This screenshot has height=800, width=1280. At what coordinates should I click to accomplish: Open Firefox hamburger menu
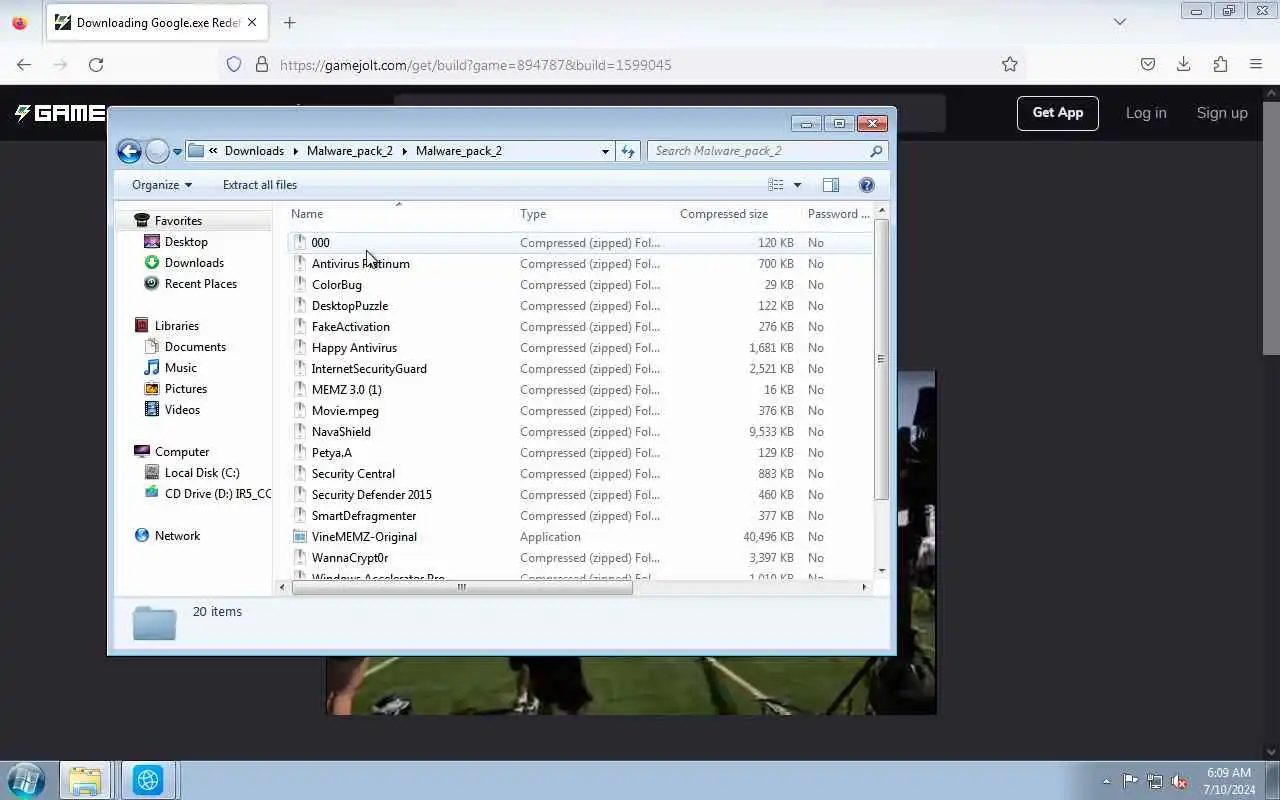coord(1256,65)
